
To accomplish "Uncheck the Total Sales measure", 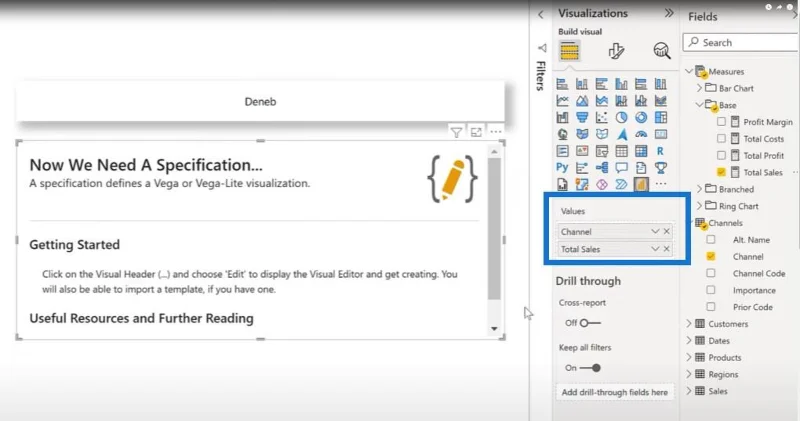I will point(721,172).
